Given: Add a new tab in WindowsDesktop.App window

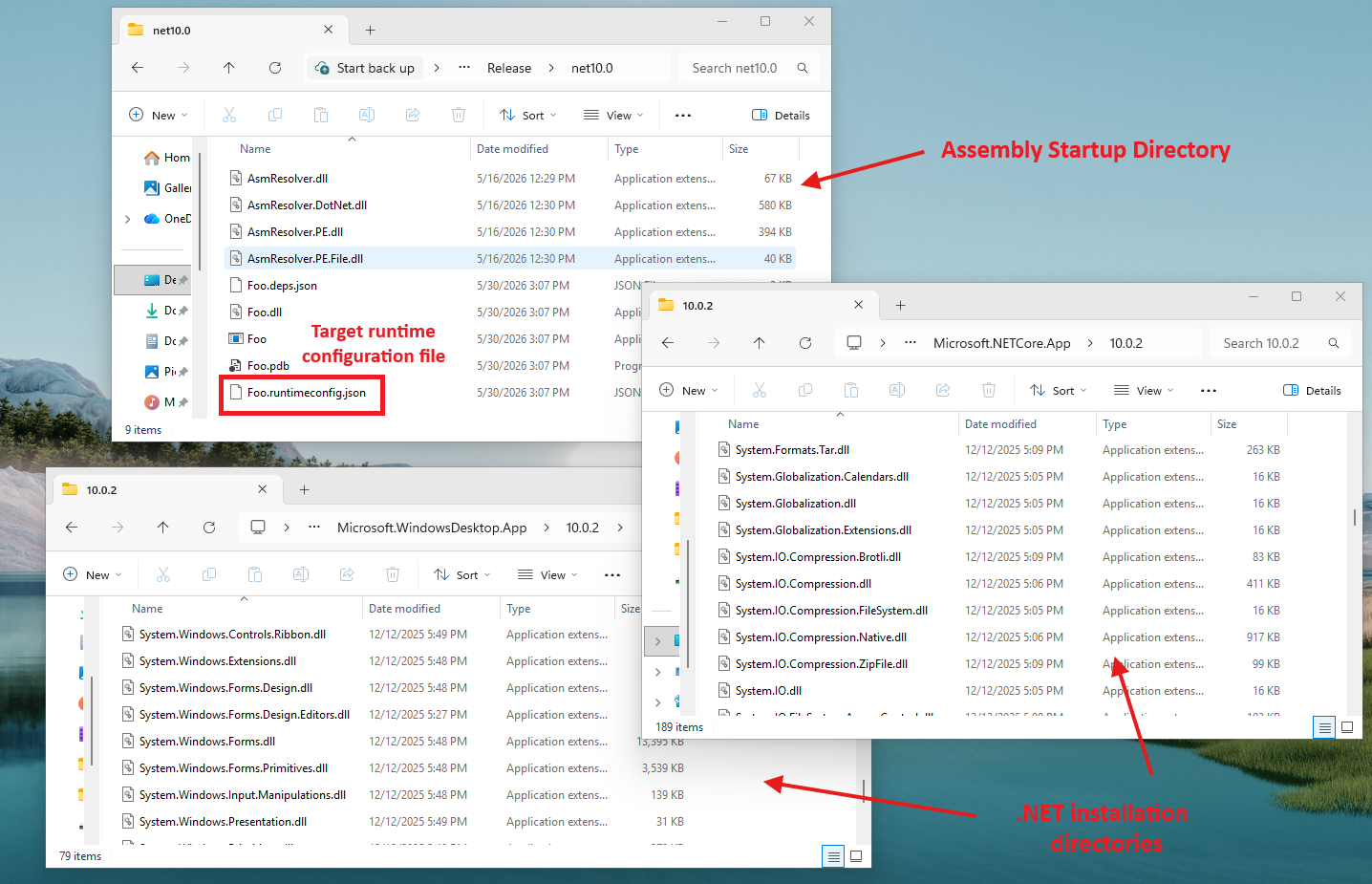Looking at the screenshot, I should pyautogui.click(x=305, y=490).
